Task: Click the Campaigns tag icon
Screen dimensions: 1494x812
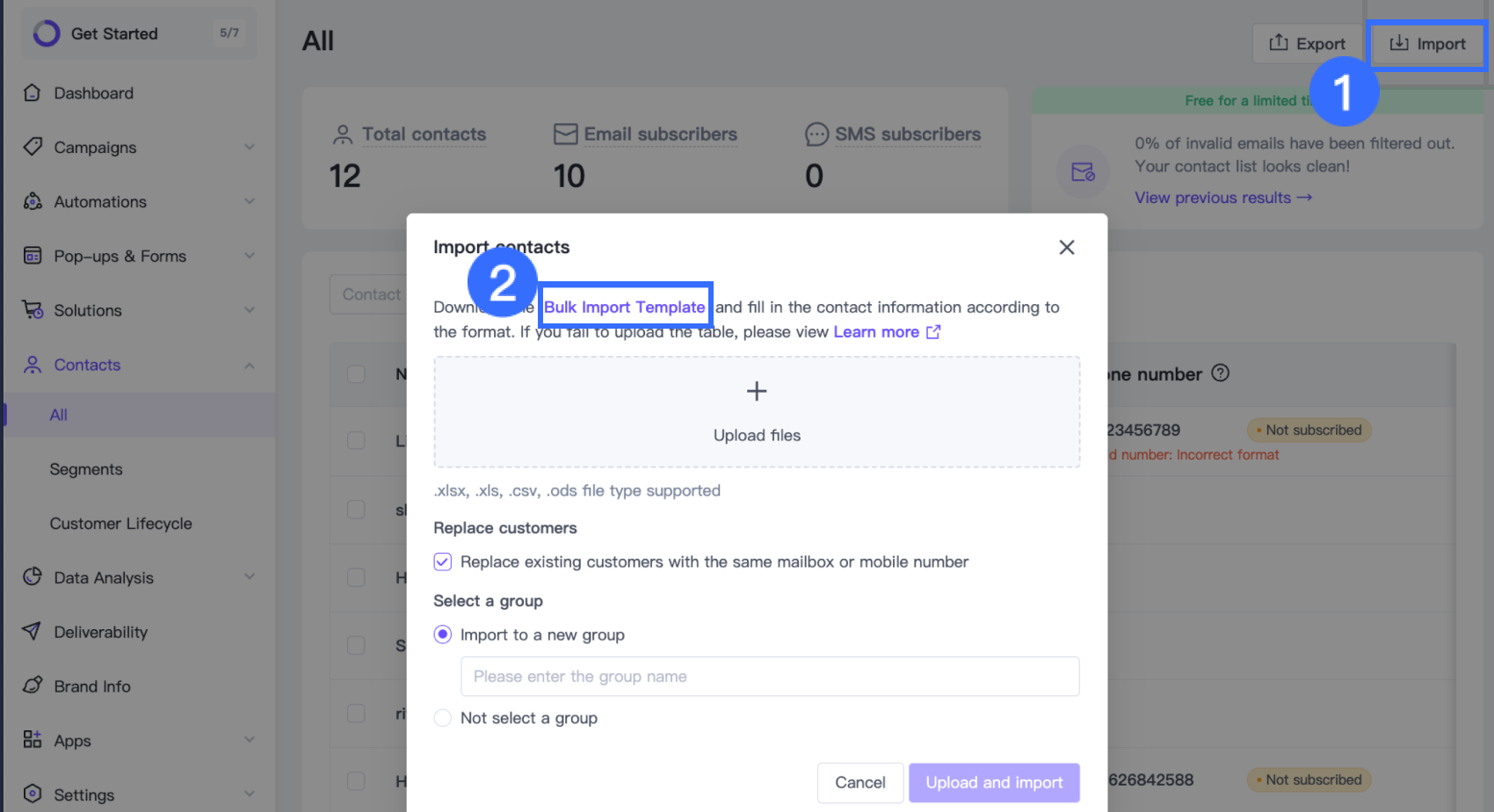Action: pyautogui.click(x=33, y=147)
